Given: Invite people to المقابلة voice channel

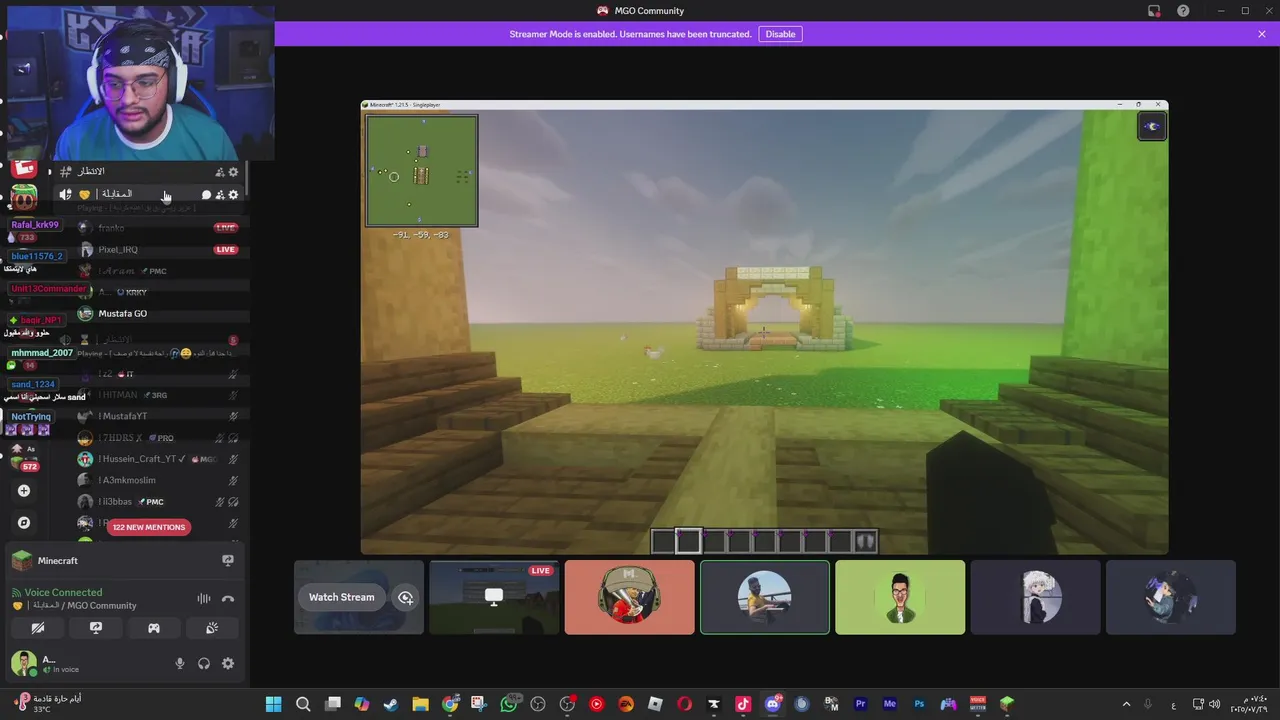Looking at the screenshot, I should 220,195.
